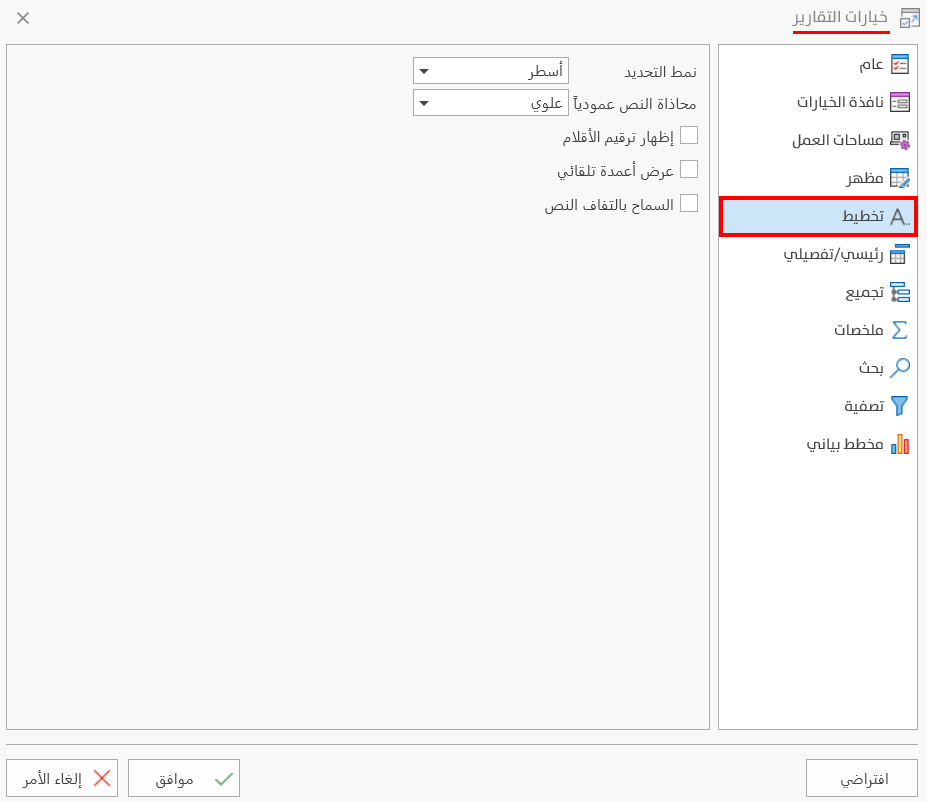Expand محاذاة النص عمودياً selector
This screenshot has height=802, width=927.
point(425,102)
